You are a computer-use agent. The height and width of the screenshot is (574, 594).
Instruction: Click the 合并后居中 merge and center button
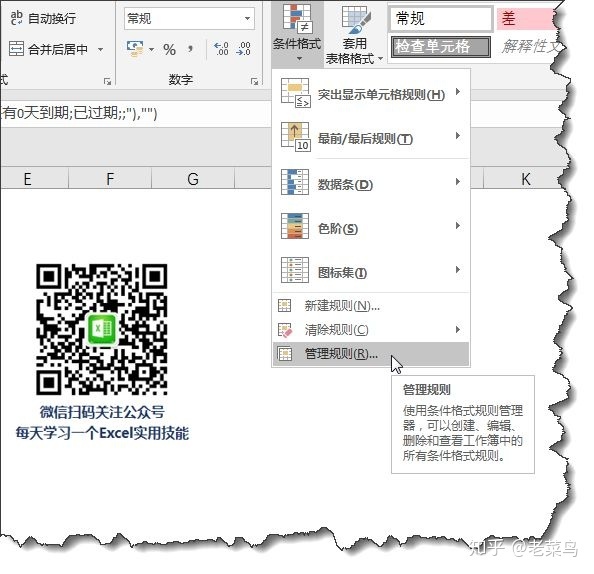click(x=48, y=49)
